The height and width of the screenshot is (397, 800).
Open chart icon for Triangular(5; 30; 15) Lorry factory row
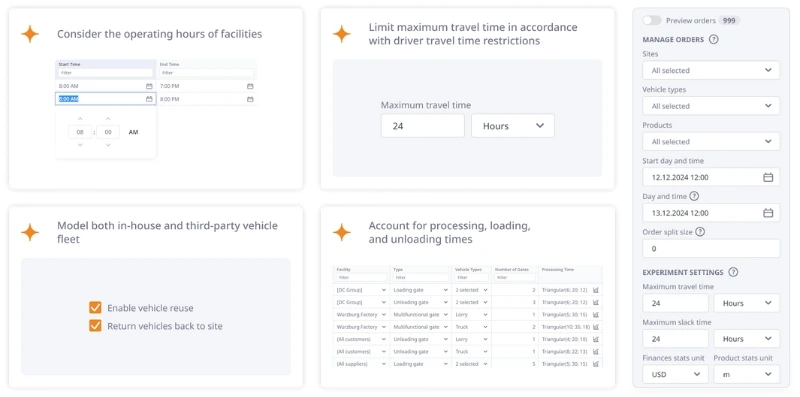[x=596, y=314]
